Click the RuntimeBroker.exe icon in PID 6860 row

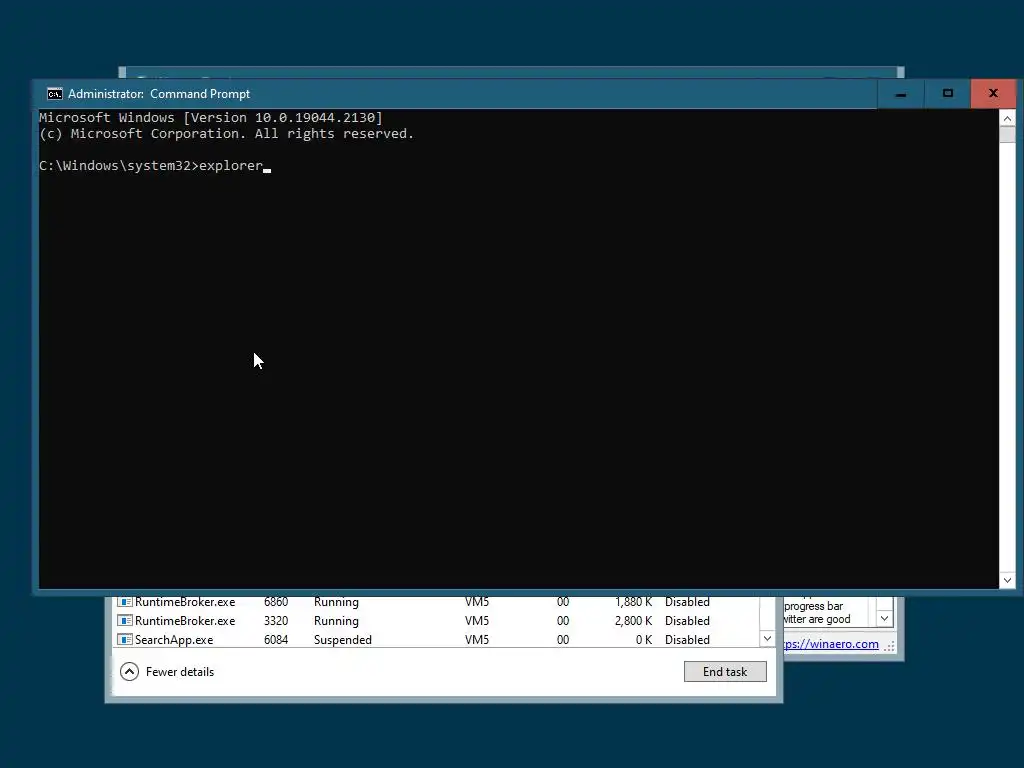[x=125, y=601]
